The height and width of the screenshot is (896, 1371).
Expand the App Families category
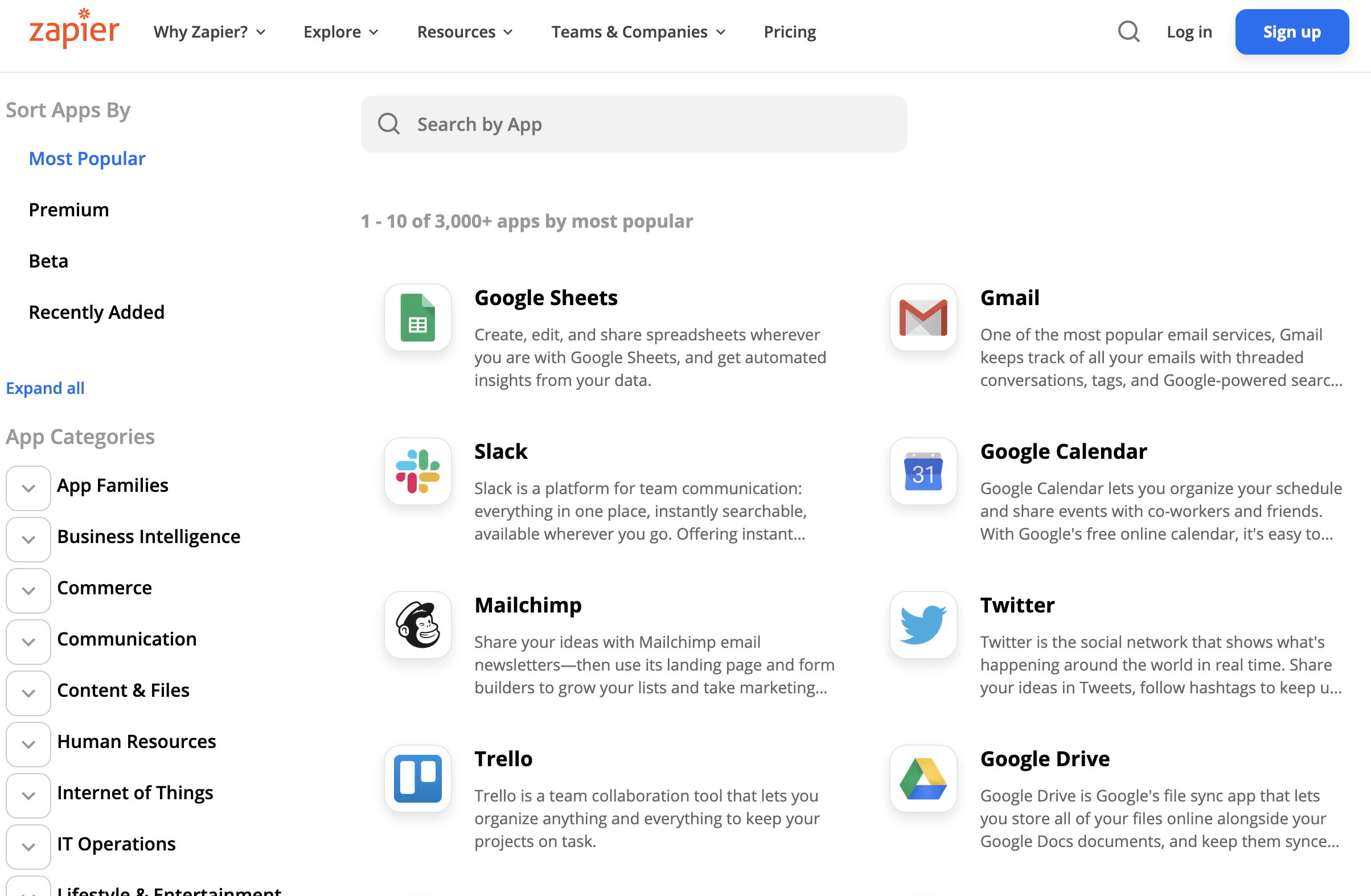pos(28,488)
